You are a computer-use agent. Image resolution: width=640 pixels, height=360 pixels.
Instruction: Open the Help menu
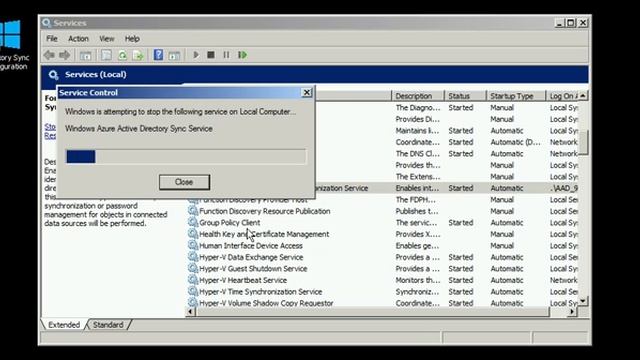(132, 39)
